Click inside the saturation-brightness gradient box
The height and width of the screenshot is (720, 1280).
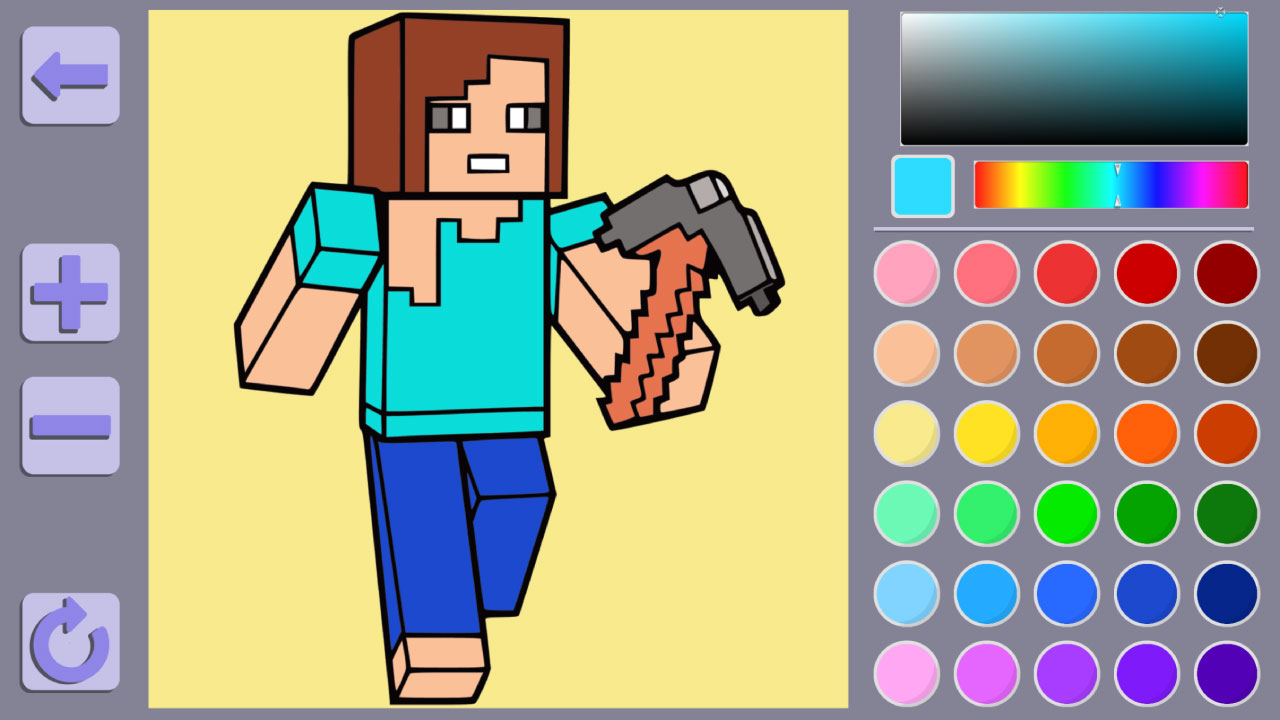[x=1073, y=79]
